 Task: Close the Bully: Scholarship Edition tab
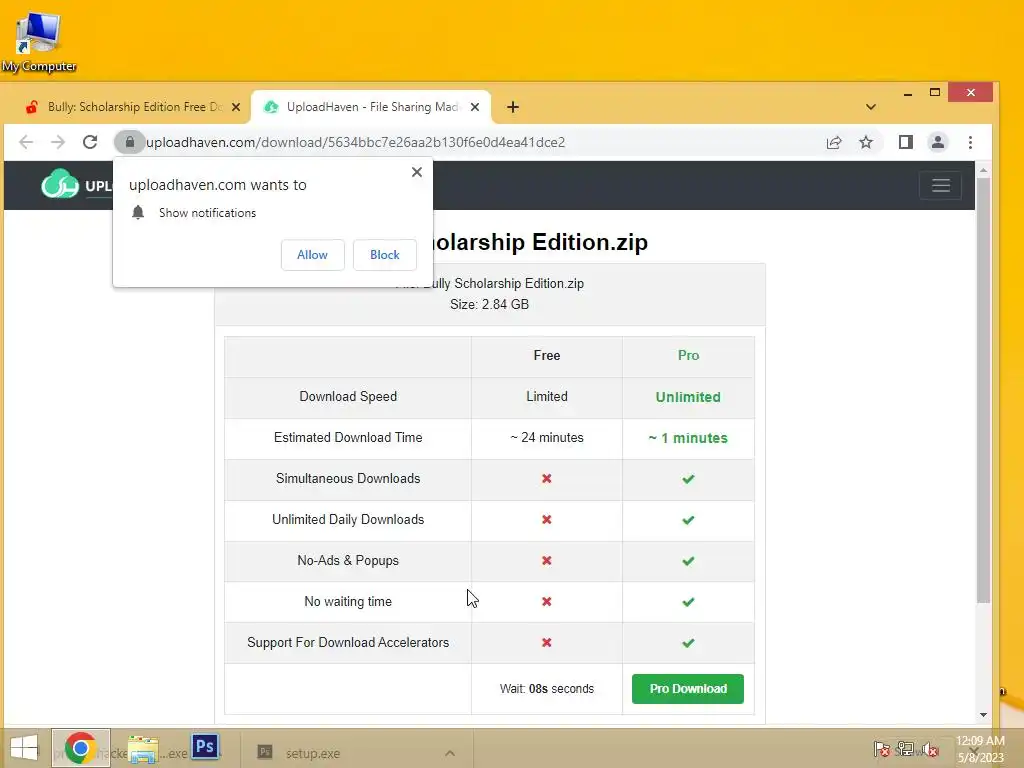pyautogui.click(x=236, y=107)
